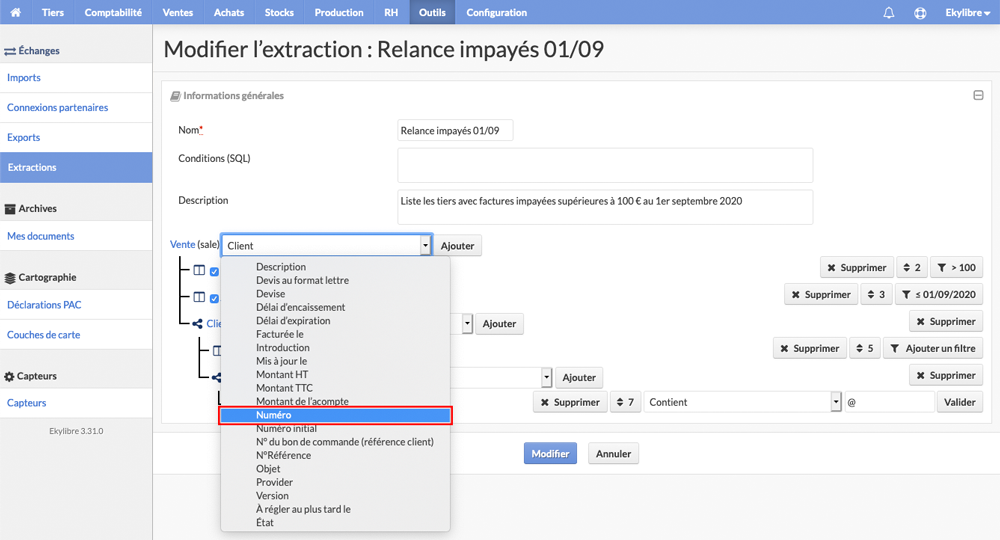The height and width of the screenshot is (540, 1000).
Task: Click Ajouter next to the Client dropdown
Action: (457, 245)
